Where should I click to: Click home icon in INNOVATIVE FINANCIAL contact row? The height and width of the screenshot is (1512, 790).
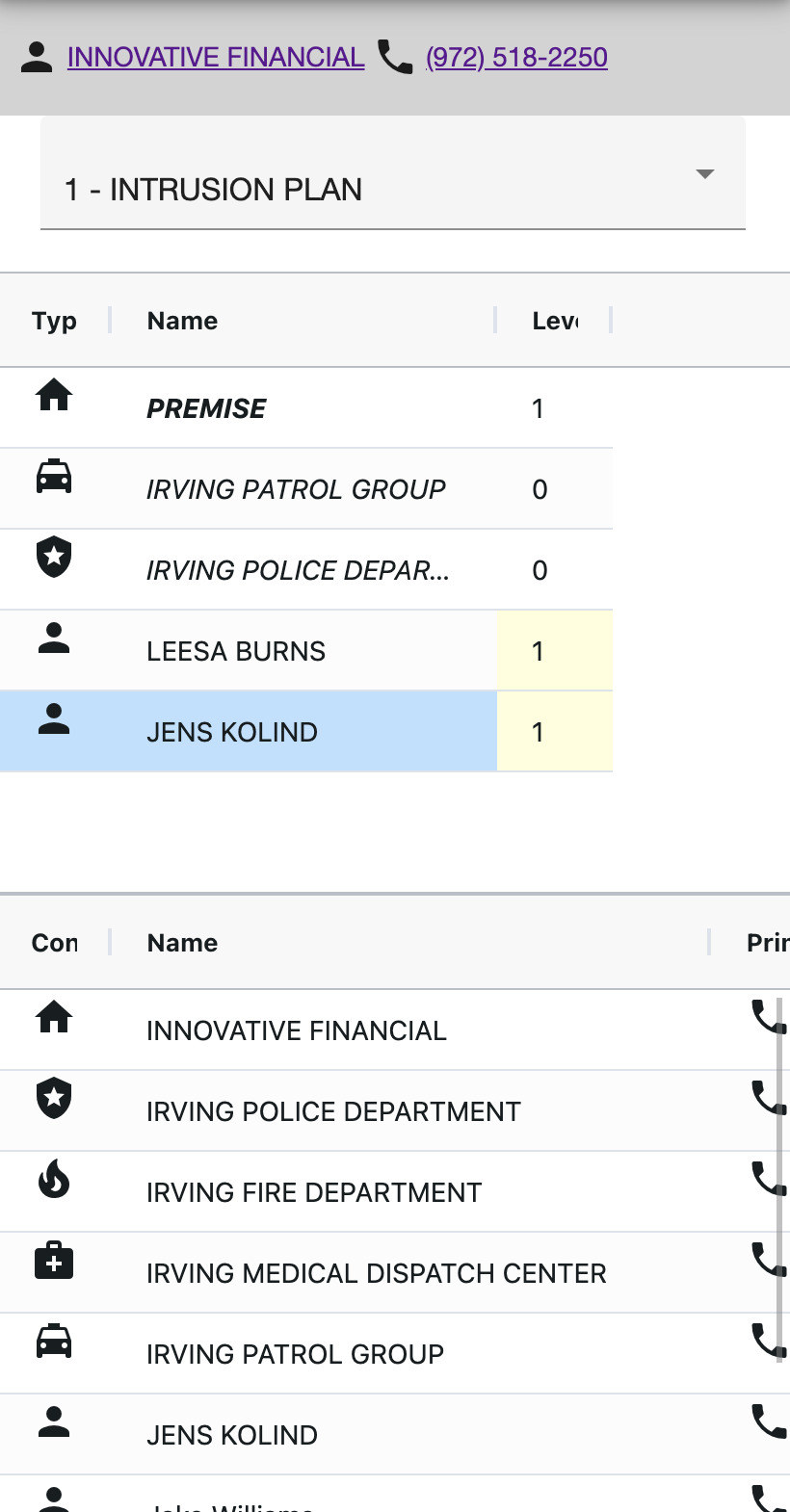click(54, 1017)
